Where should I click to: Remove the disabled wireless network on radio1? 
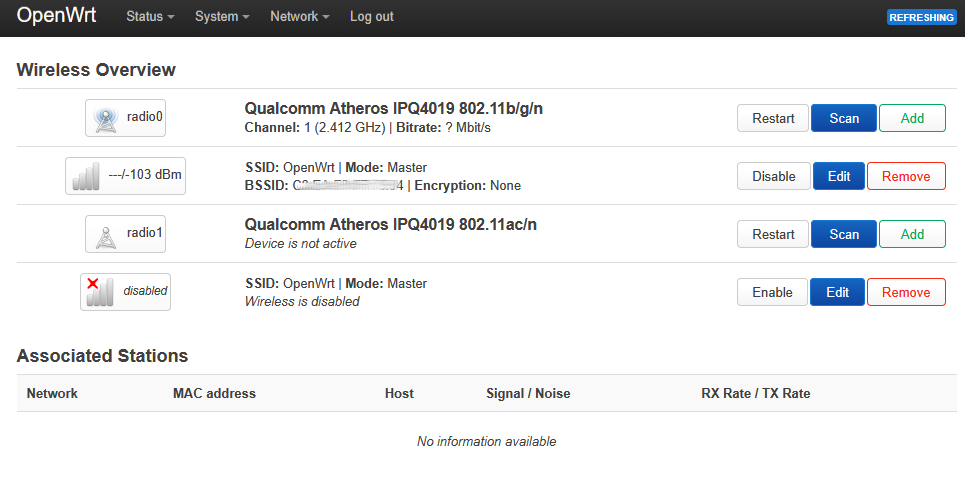click(x=905, y=292)
